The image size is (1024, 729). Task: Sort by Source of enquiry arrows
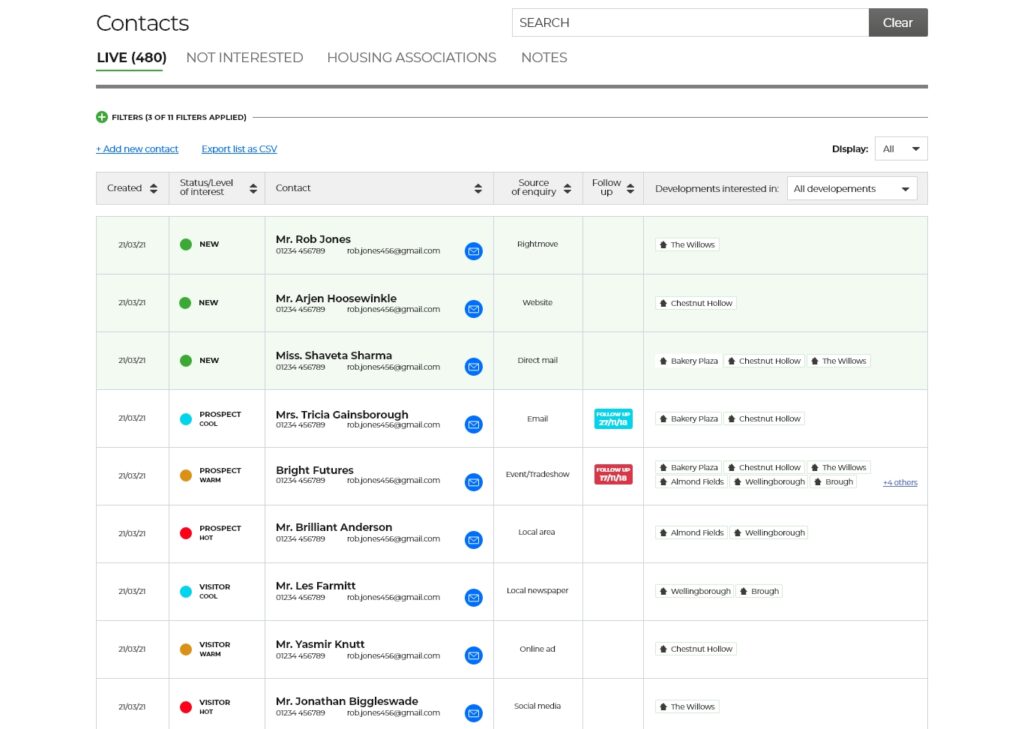click(x=567, y=188)
